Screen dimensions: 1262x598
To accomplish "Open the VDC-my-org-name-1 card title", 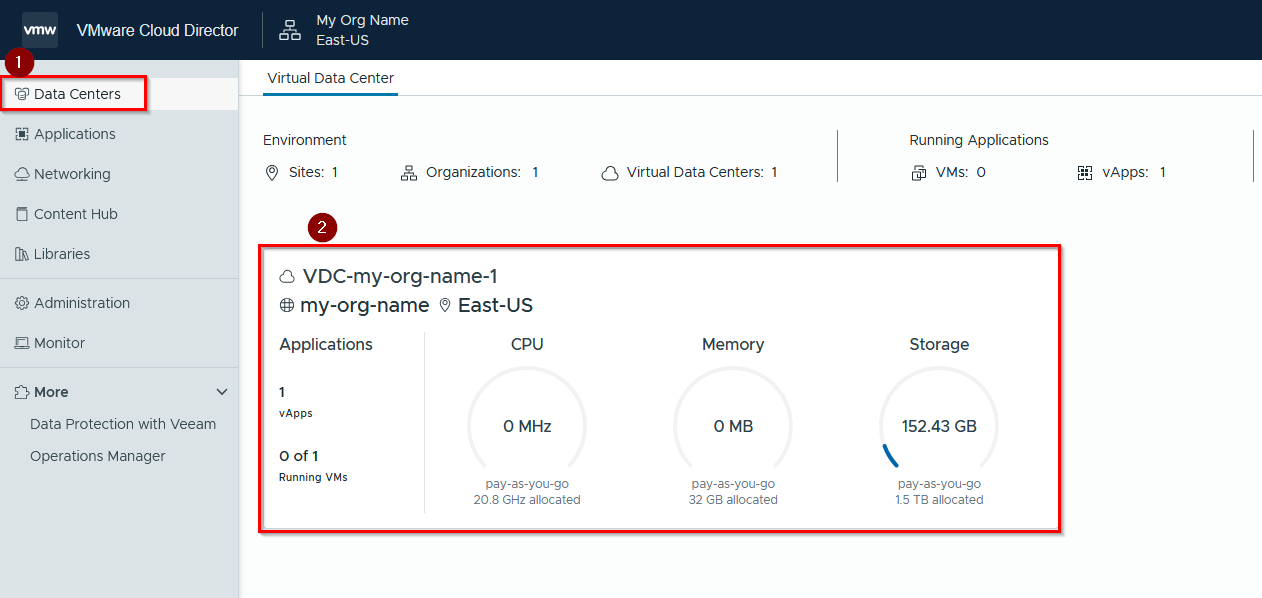I will click(400, 277).
